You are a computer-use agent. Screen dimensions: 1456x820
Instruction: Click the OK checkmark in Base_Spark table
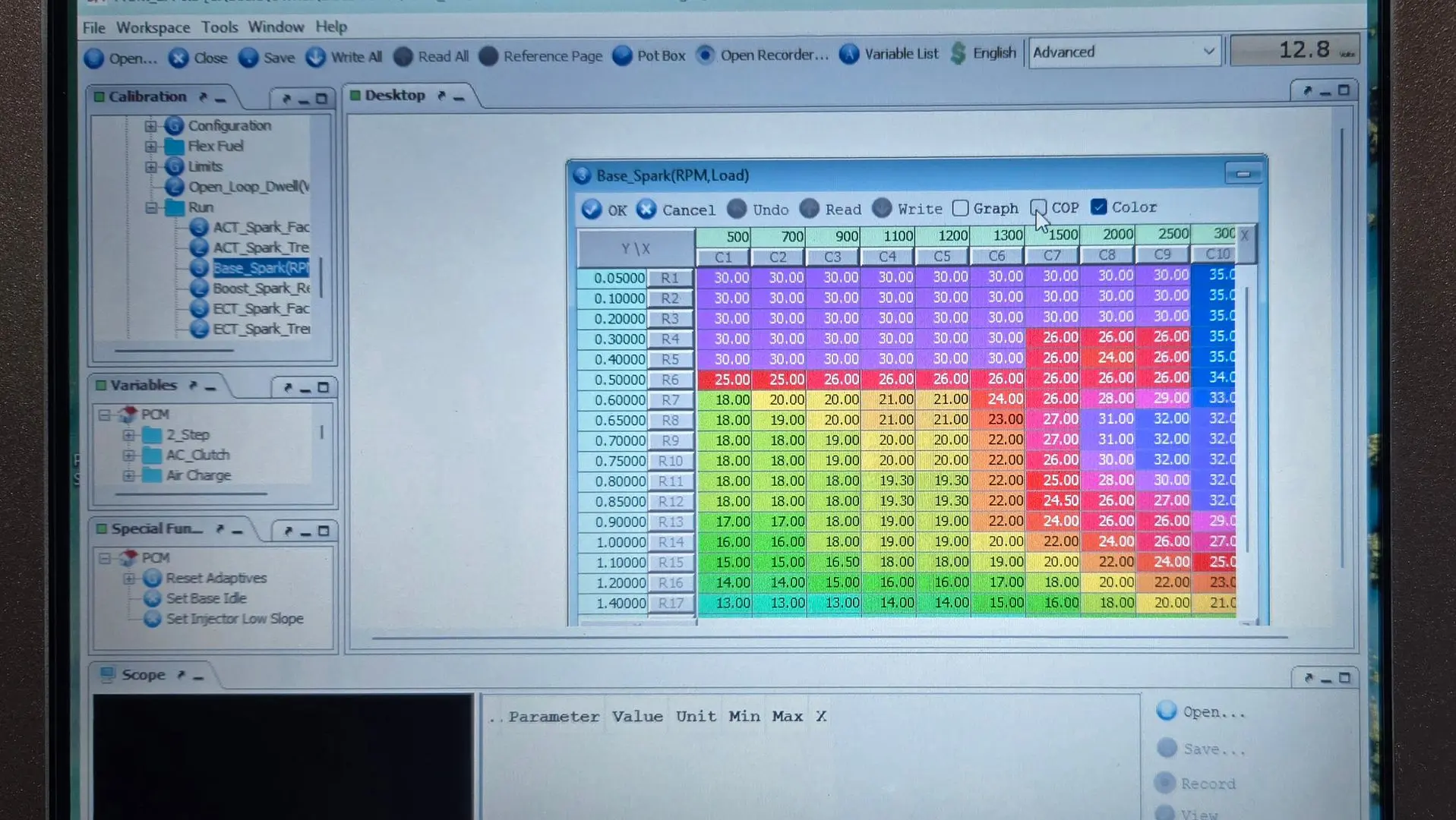(592, 209)
